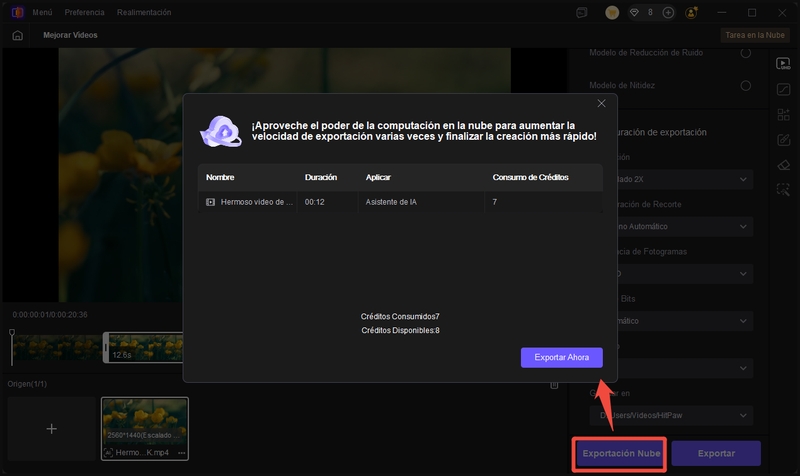Image resolution: width=800 pixels, height=476 pixels.
Task: Click the HitPaw app logo icon
Action: coord(18,12)
